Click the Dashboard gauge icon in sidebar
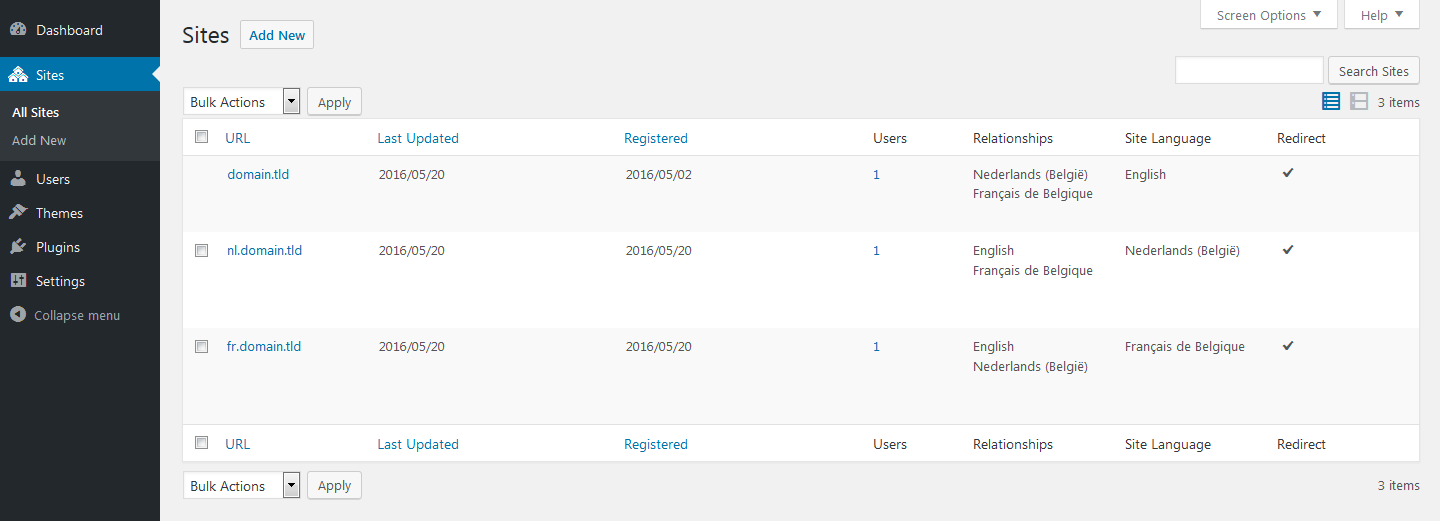1440x521 pixels. tap(18, 30)
